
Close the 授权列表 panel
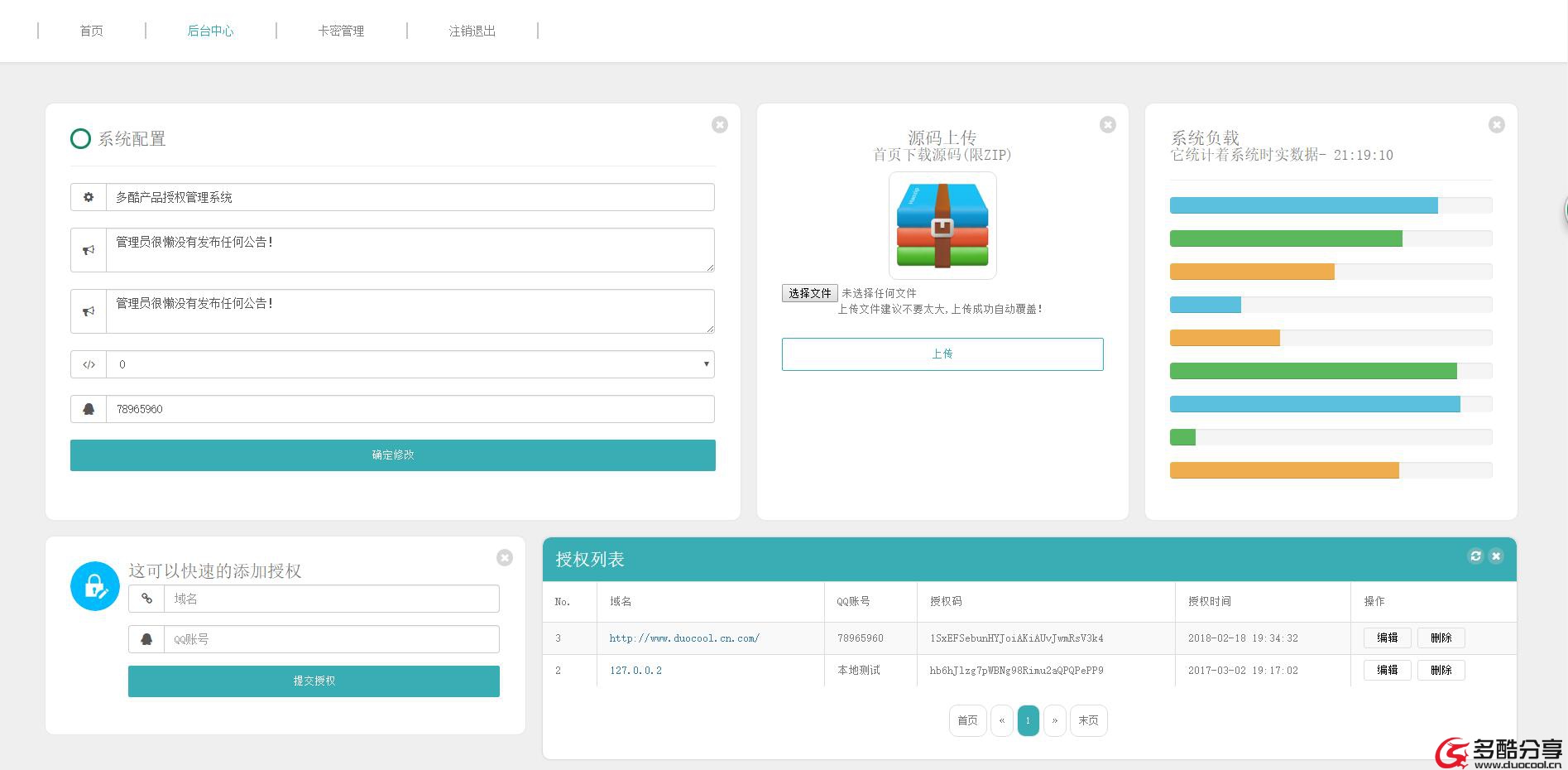[1496, 556]
